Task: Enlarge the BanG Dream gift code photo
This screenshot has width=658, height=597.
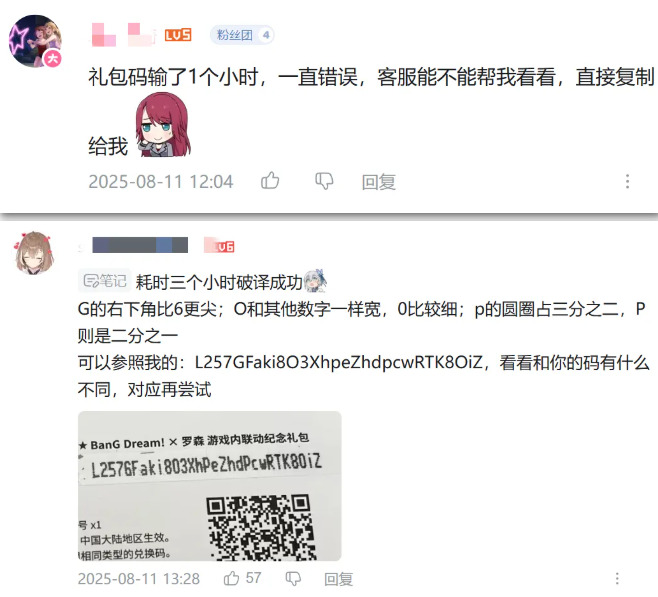Action: pyautogui.click(x=209, y=486)
